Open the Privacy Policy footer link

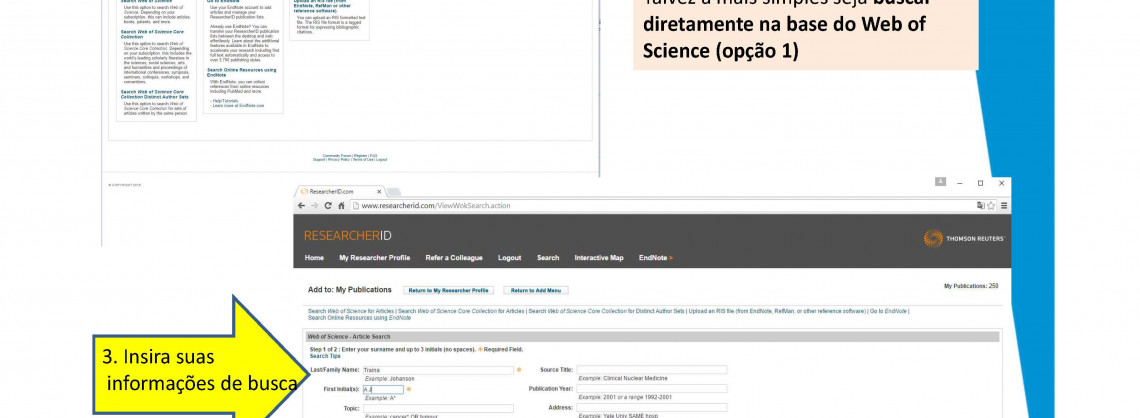point(339,159)
